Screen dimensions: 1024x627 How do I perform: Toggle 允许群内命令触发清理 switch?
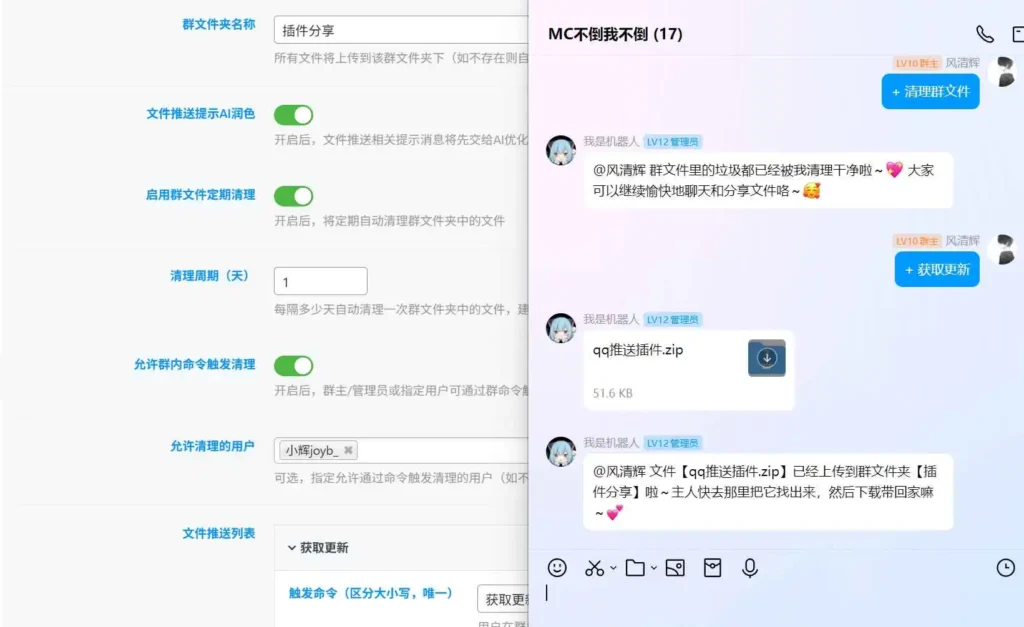[x=293, y=366]
